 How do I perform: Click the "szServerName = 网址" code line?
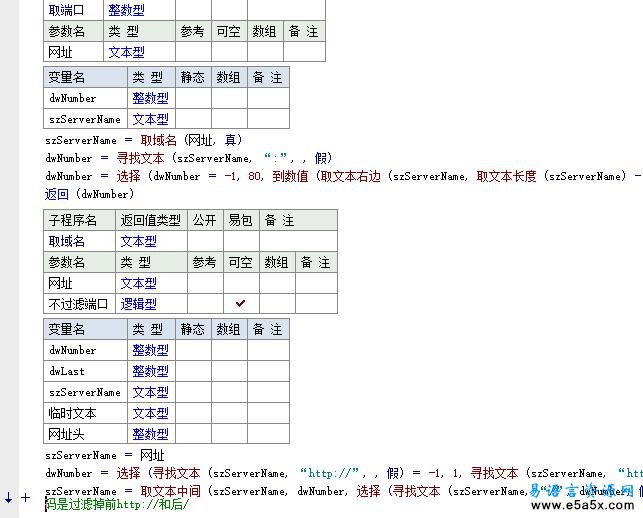(x=105, y=455)
